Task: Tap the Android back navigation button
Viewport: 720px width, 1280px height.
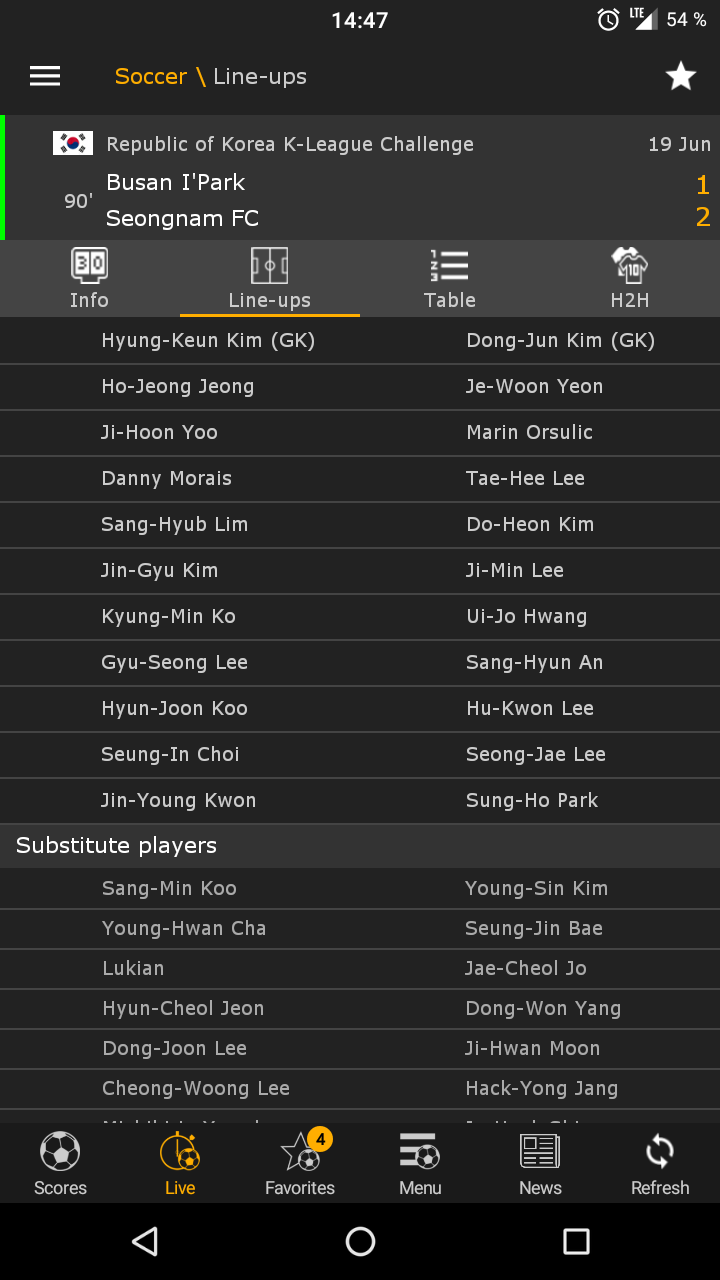Action: (x=145, y=1241)
